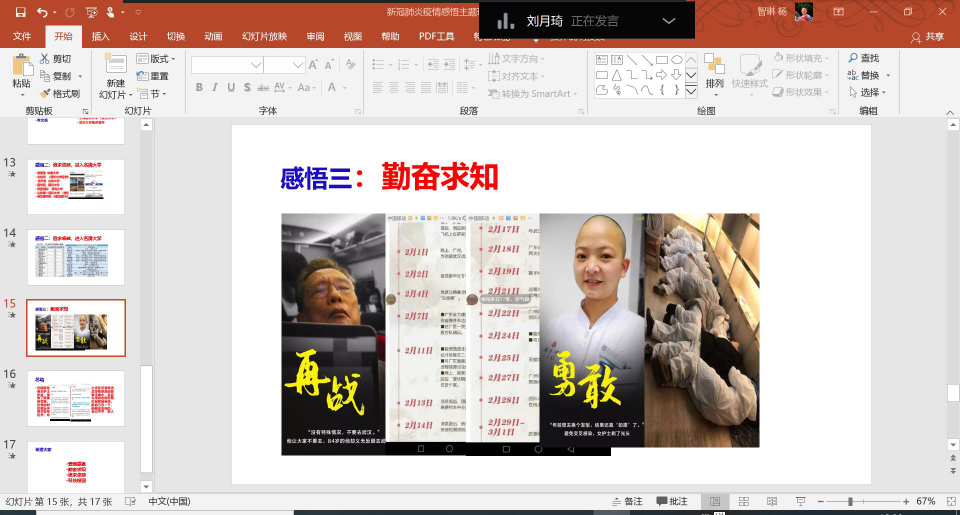This screenshot has width=960, height=515.
Task: Select the oval shape in gallery
Action: click(x=677, y=59)
